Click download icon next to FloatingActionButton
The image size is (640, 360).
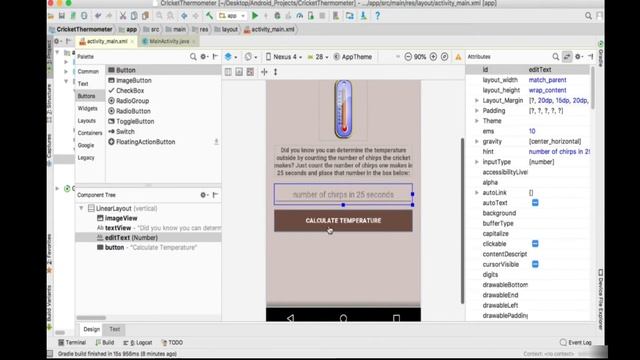point(216,142)
